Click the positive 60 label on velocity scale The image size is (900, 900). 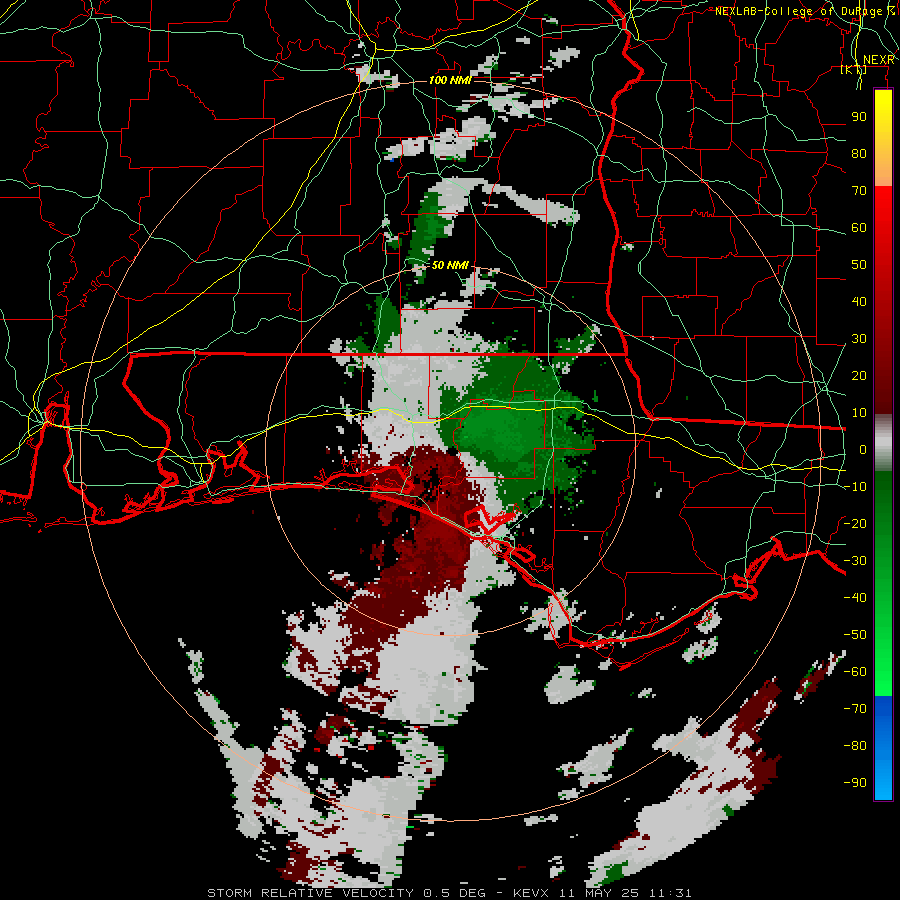tap(859, 227)
